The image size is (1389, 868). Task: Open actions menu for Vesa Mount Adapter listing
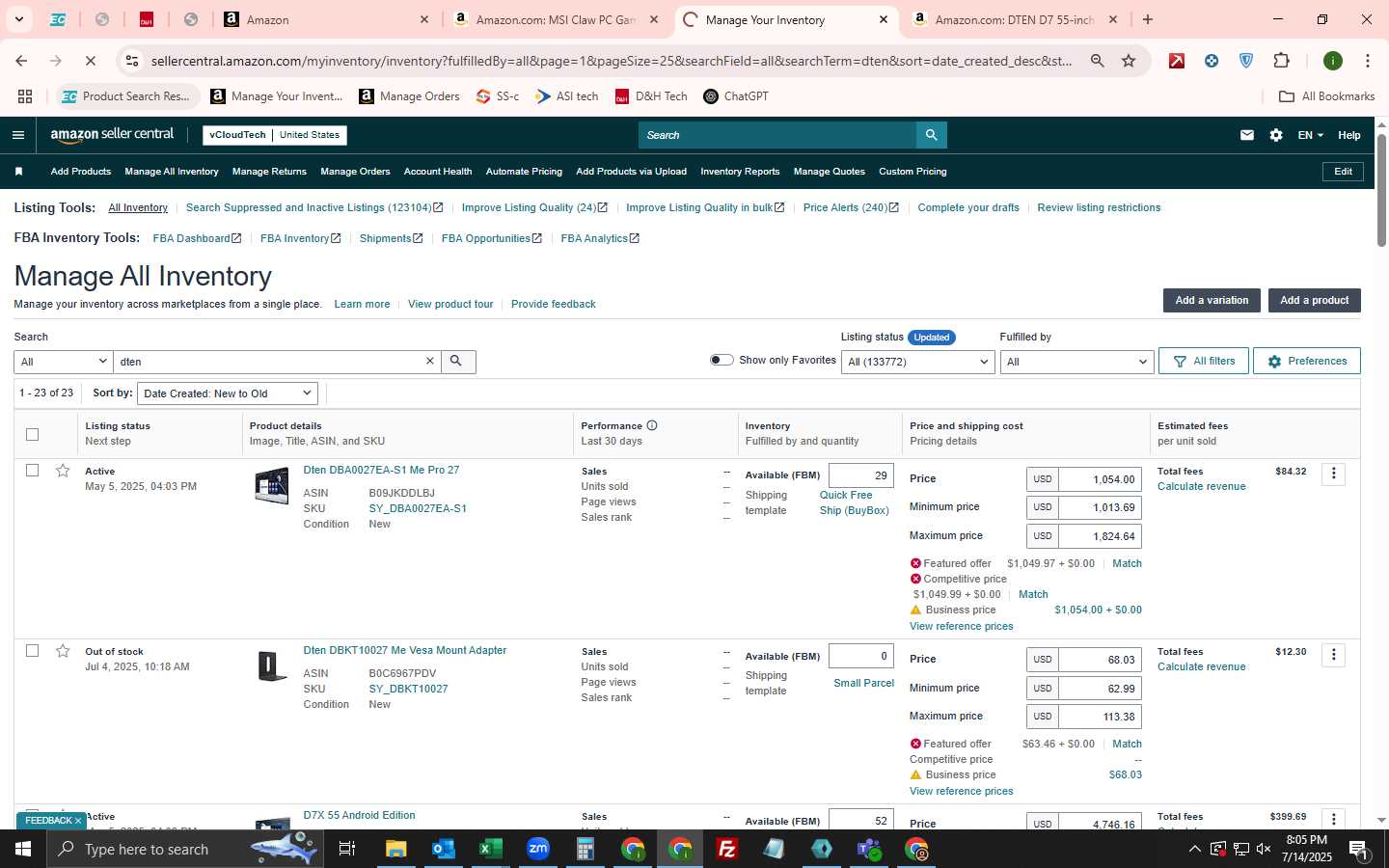pyautogui.click(x=1333, y=655)
